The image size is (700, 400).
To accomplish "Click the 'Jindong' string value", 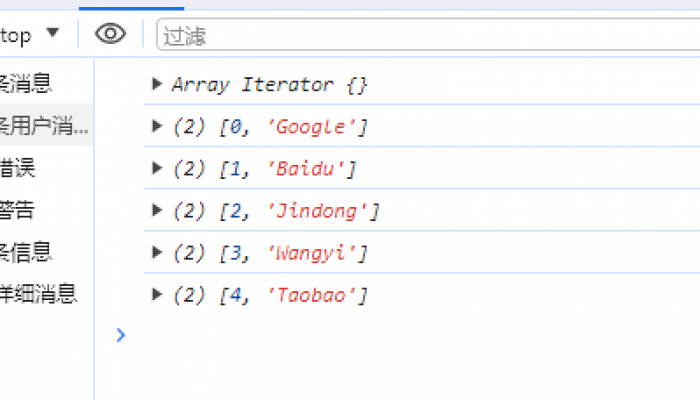I will pos(315,211).
